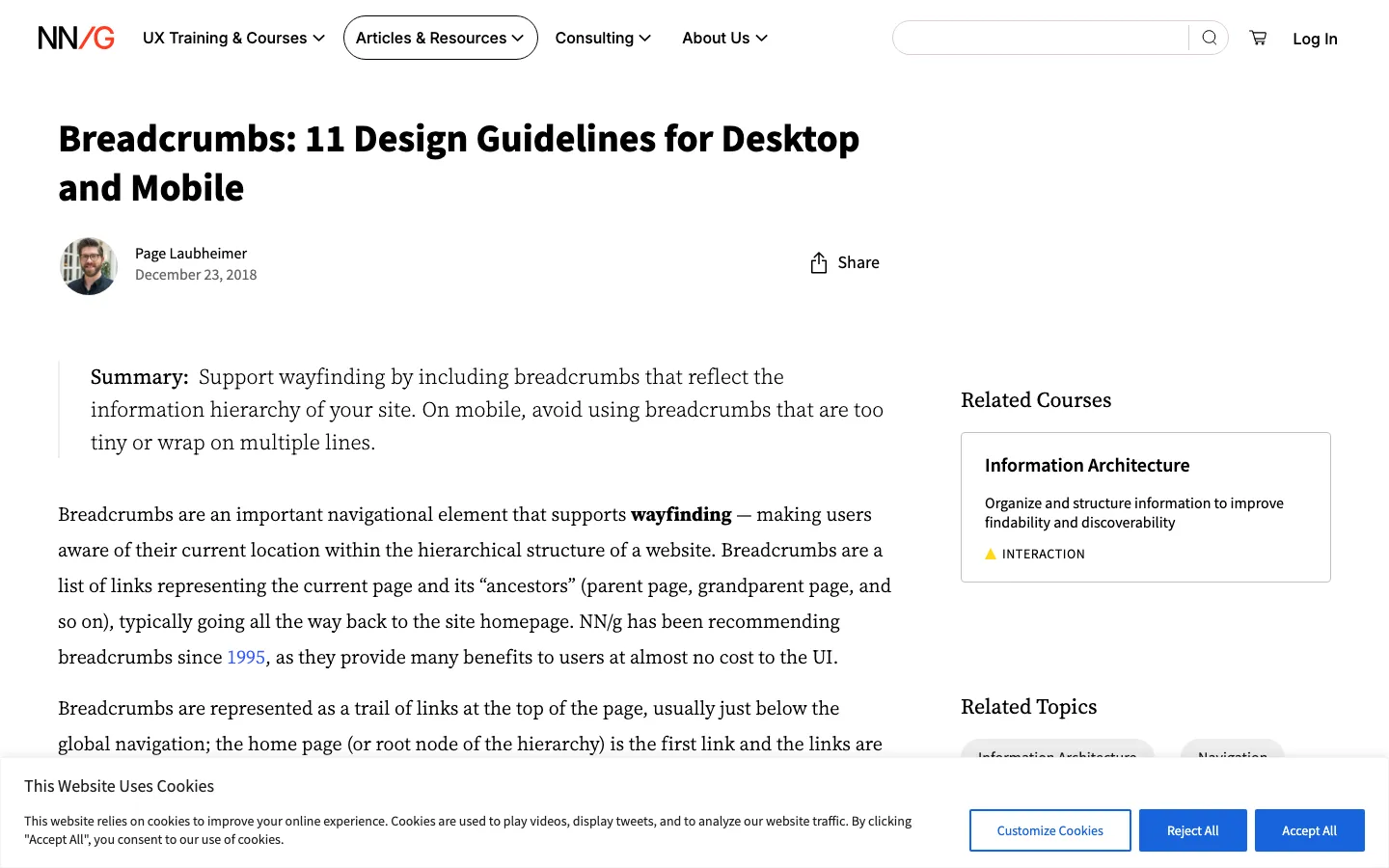
Task: Open the Consulting dropdown
Action: coord(603,38)
